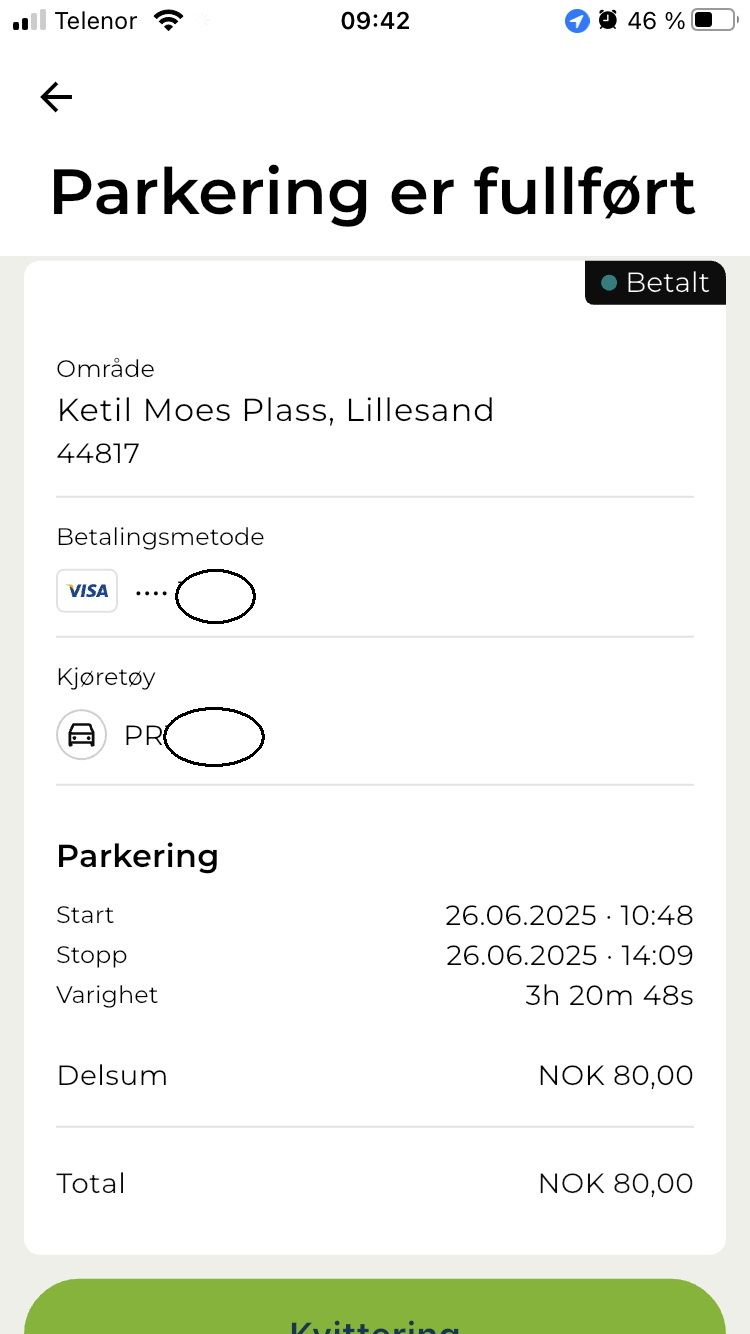This screenshot has height=1334, width=750.
Task: Tap the Kjøretøy label
Action: click(106, 677)
